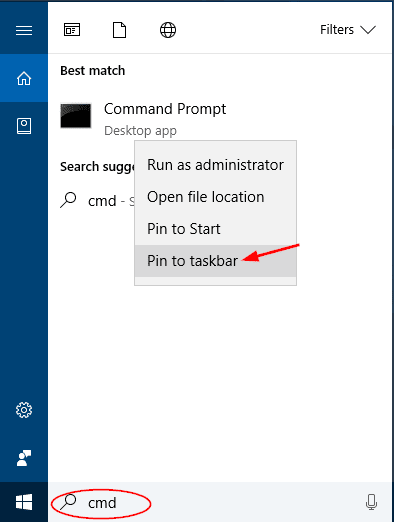The width and height of the screenshot is (394, 522).
Task: Filter results by Apps icon
Action: pyautogui.click(x=72, y=30)
